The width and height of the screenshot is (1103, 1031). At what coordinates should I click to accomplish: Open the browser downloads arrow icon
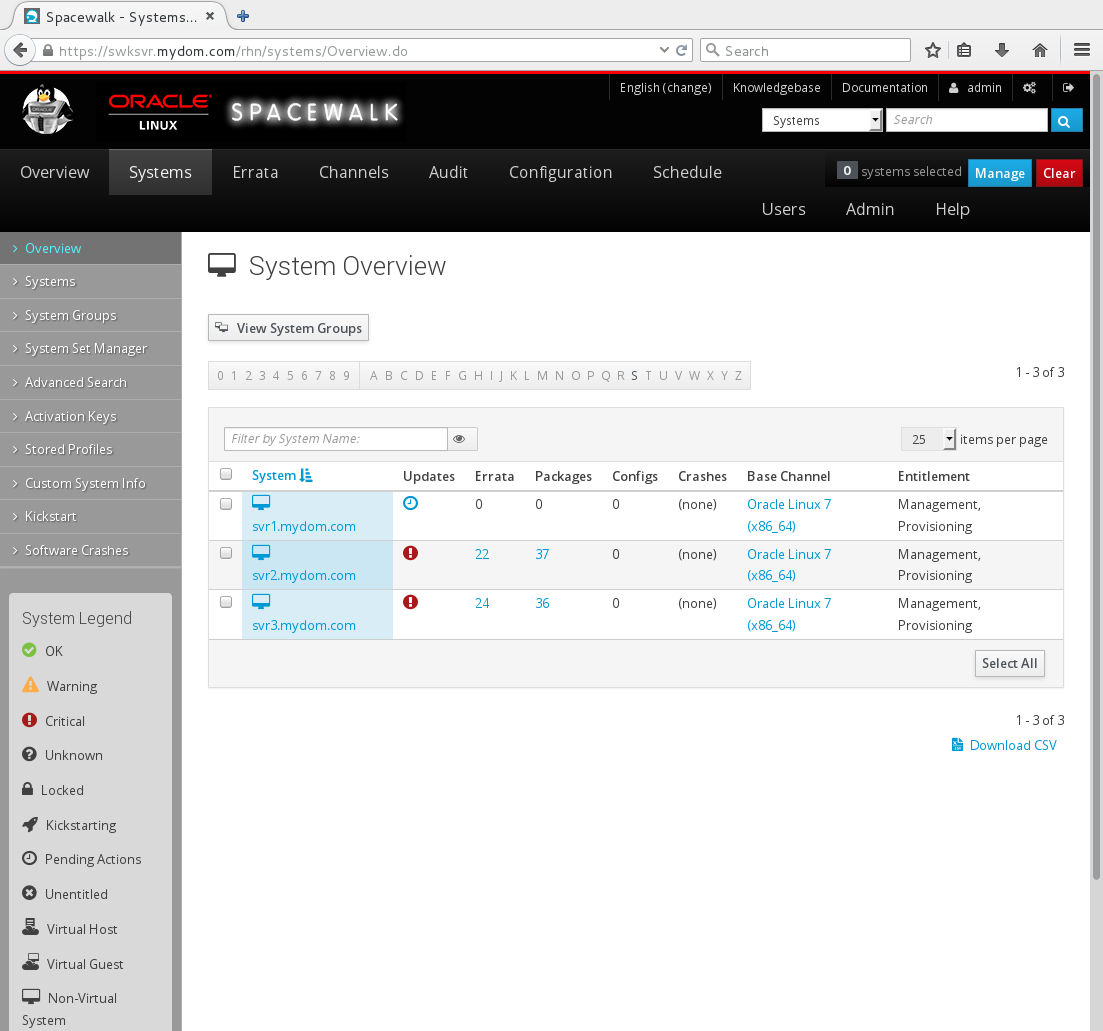(1002, 50)
